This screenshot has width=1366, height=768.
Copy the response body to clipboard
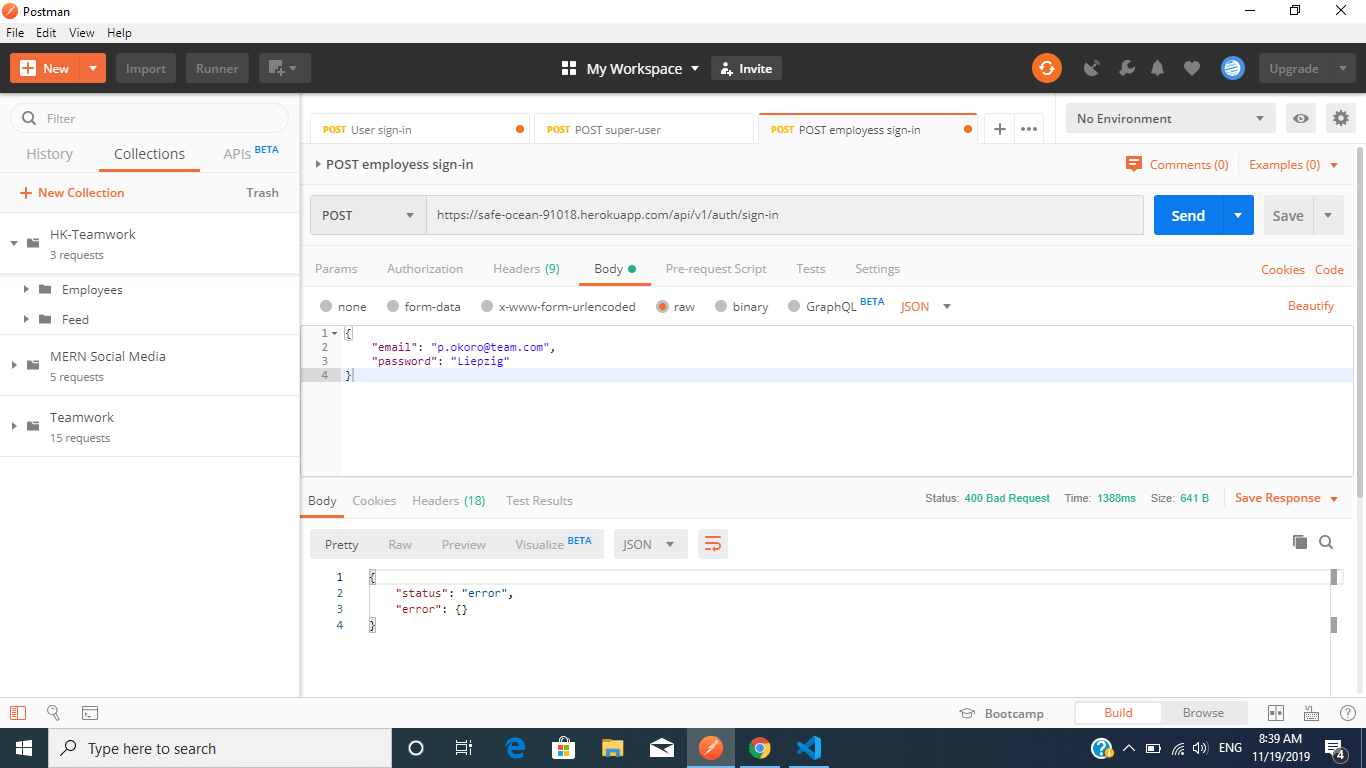click(x=1300, y=542)
